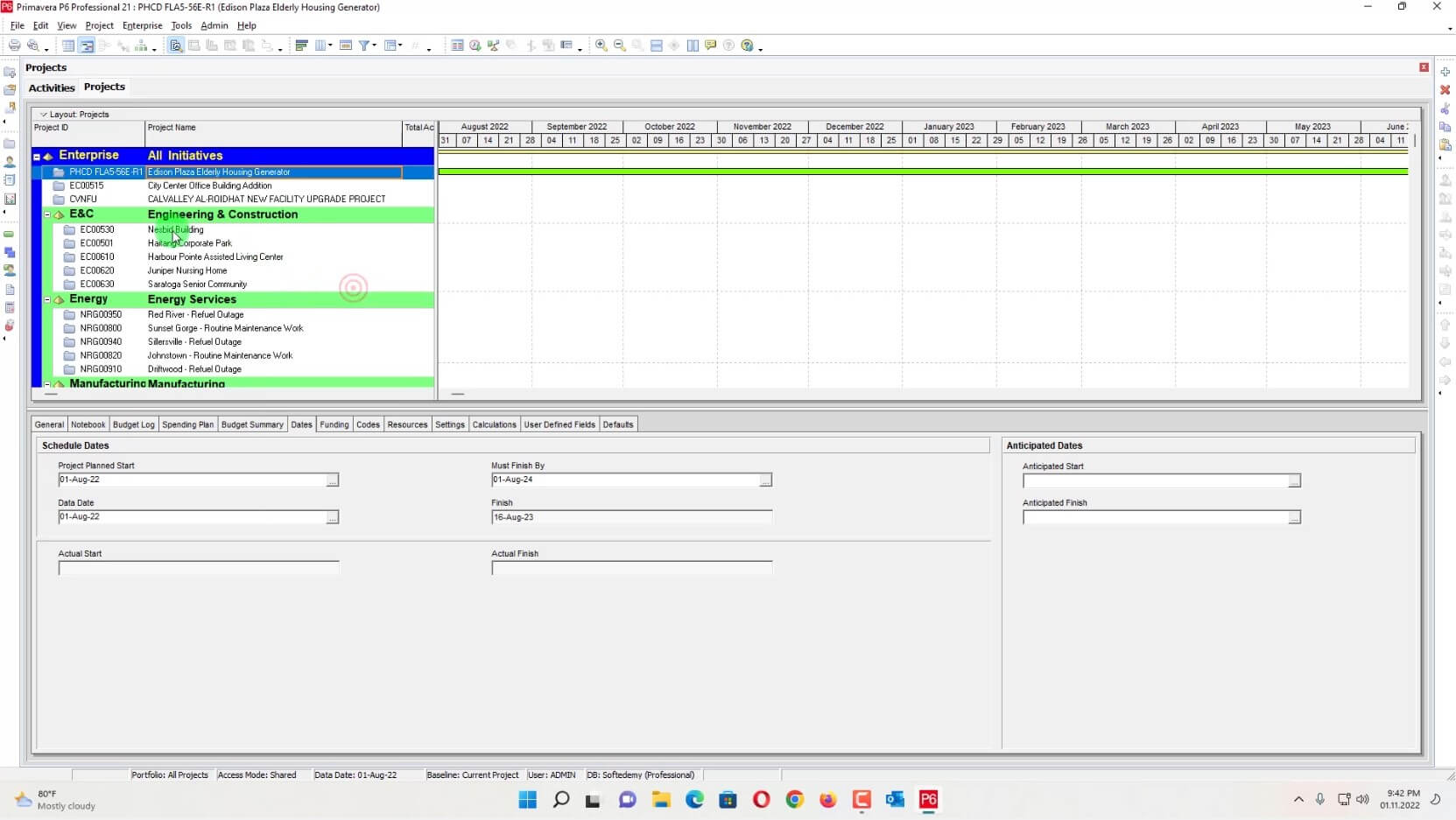Click the Schedule clock icon in toolbar

click(x=475, y=46)
